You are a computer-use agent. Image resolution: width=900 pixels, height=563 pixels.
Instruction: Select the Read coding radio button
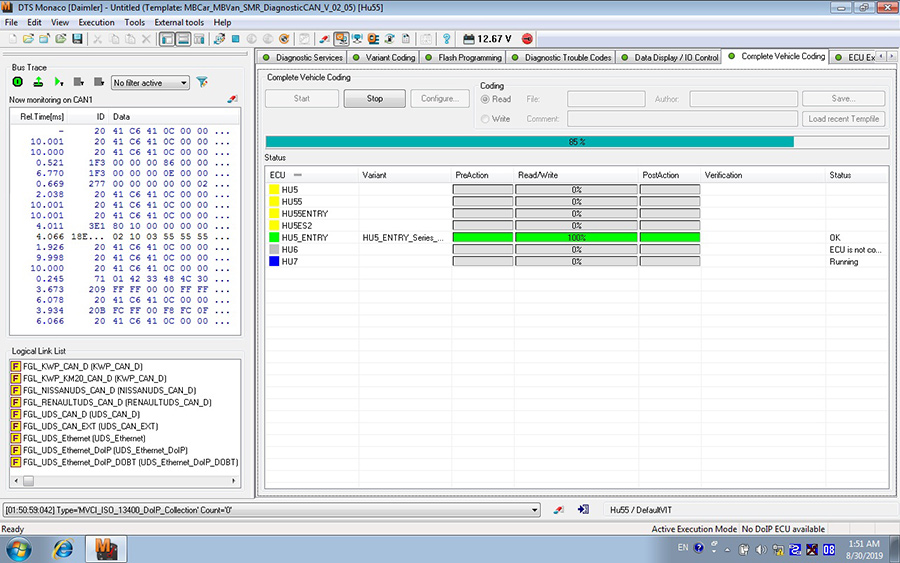[x=486, y=99]
